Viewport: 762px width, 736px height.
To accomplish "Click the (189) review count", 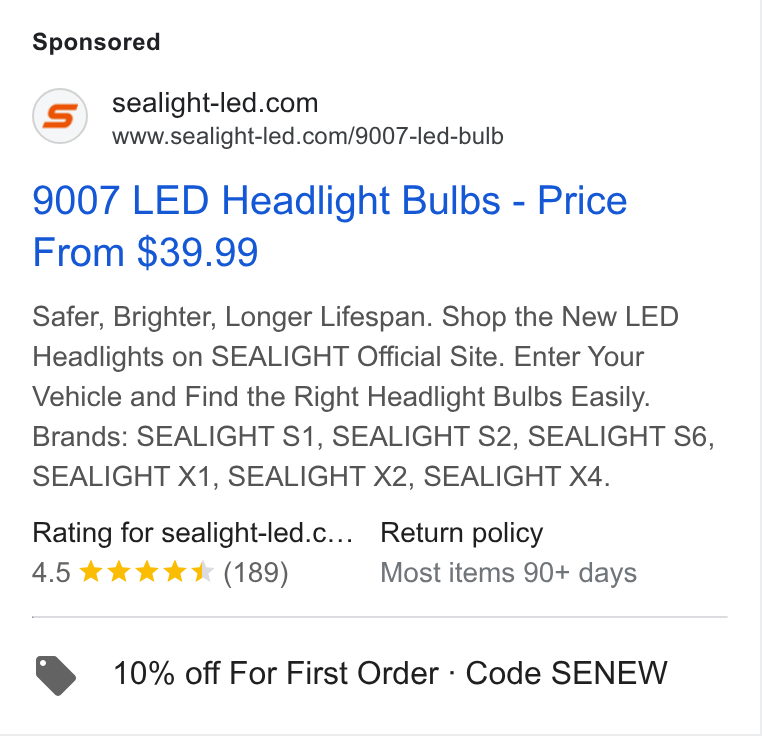I will point(256,573).
